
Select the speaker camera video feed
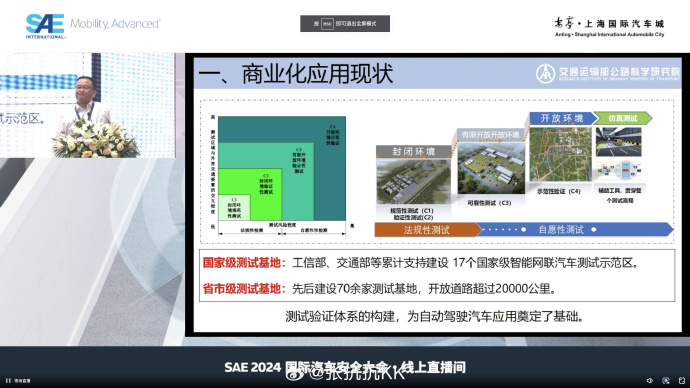88,105
